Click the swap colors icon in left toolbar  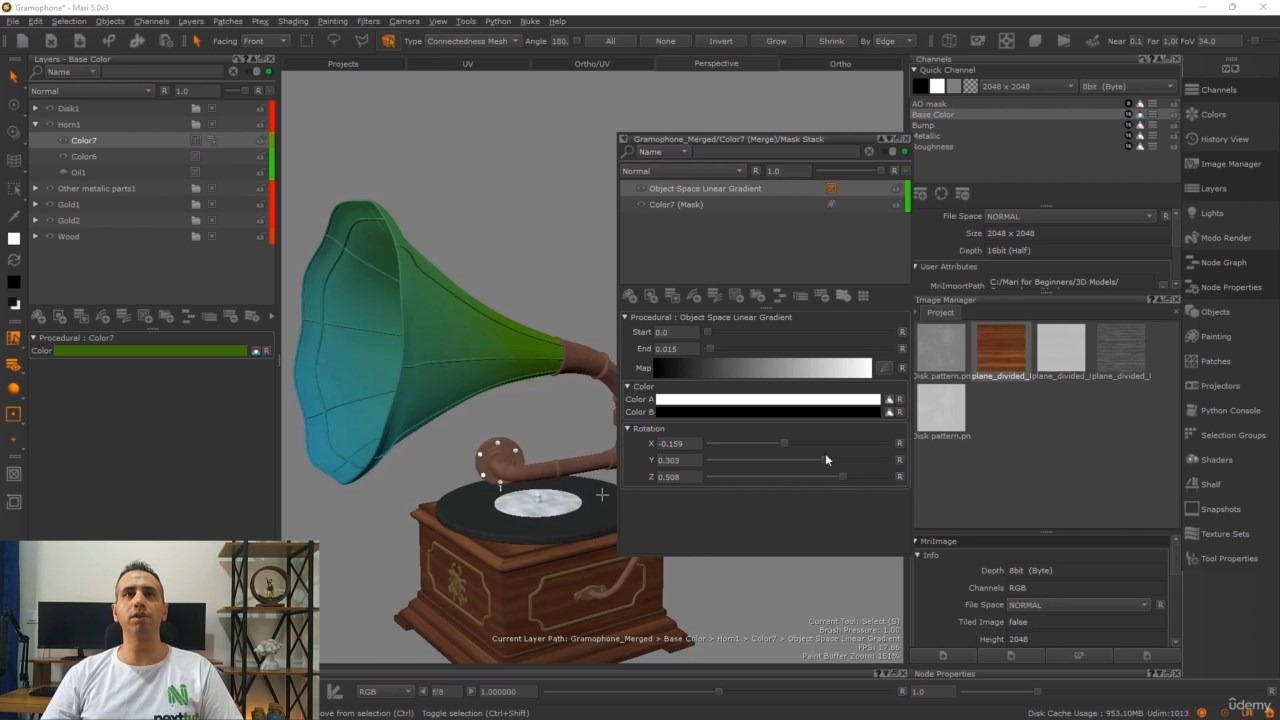point(13,259)
